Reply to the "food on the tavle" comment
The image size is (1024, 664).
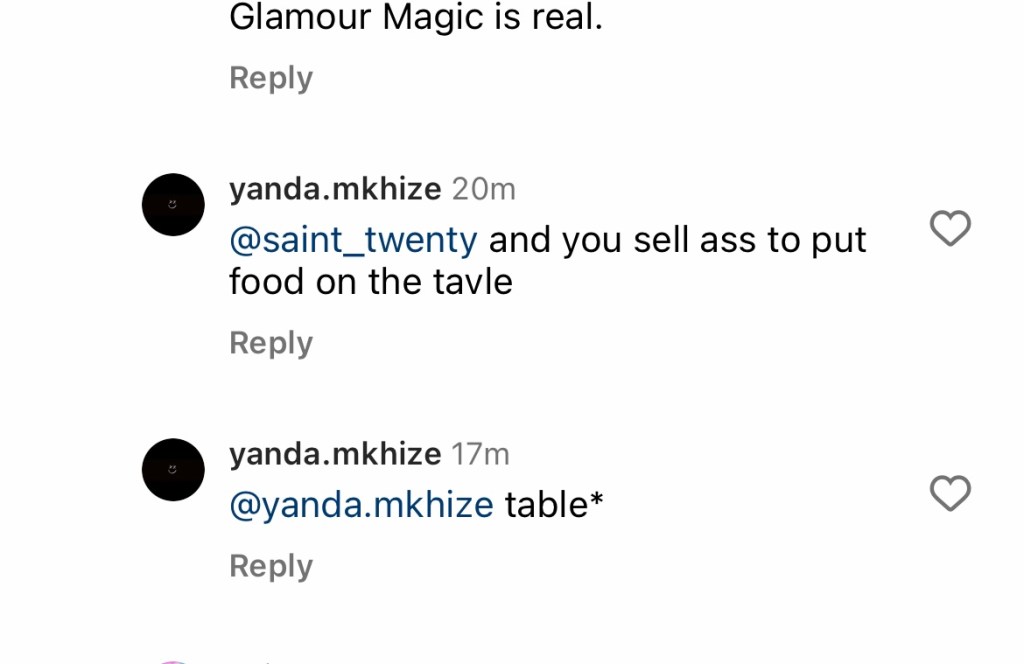[271, 343]
